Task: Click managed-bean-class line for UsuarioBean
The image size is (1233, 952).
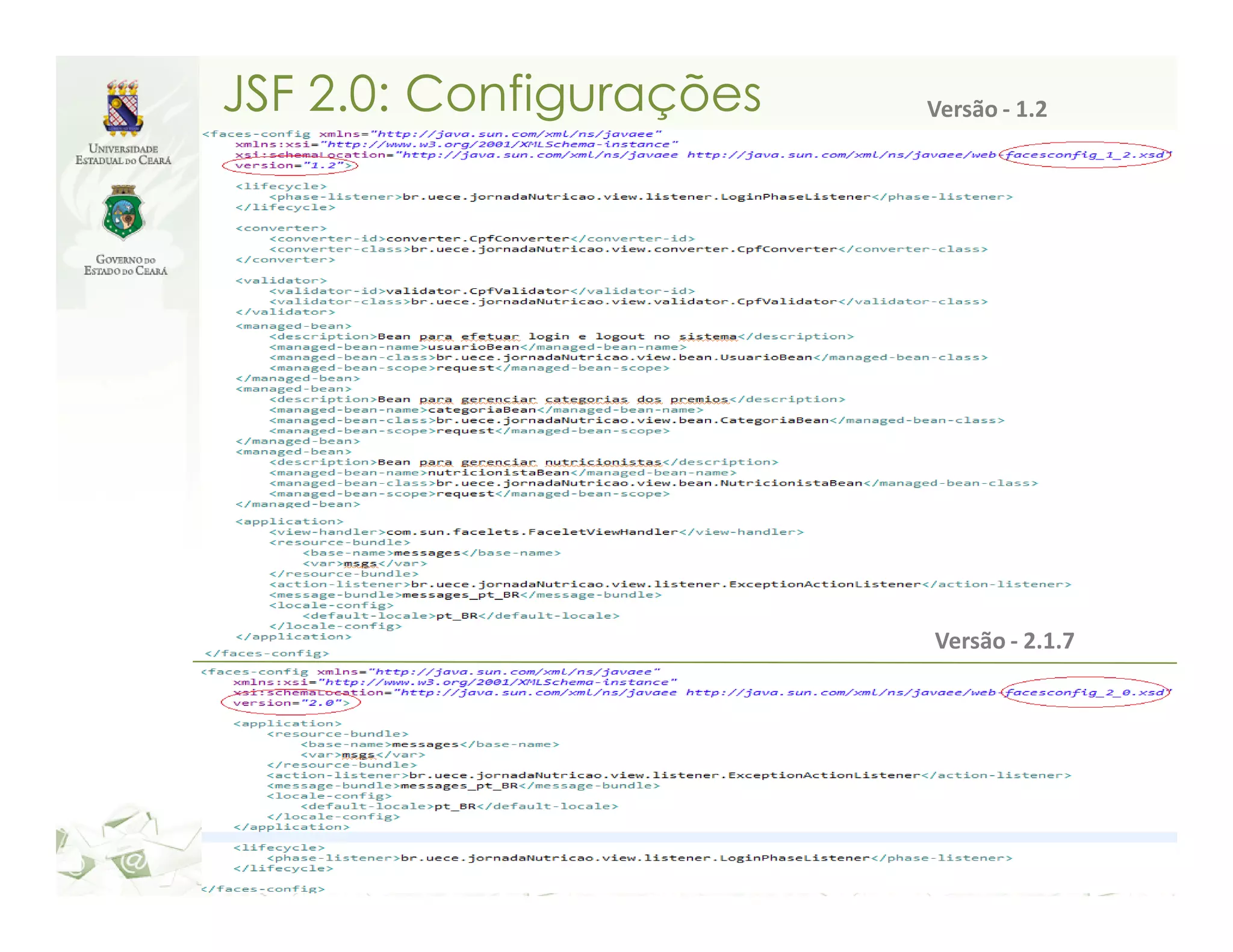Action: point(628,357)
